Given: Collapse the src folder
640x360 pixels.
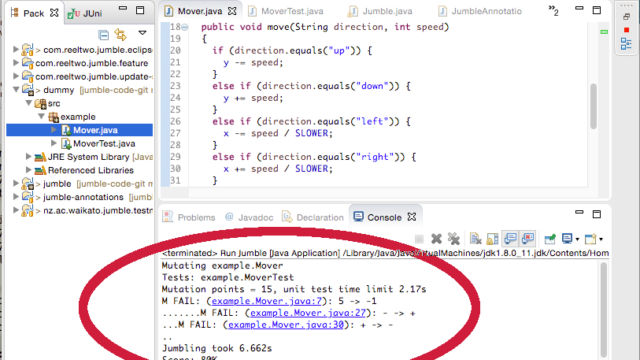Looking at the screenshot, I should (x=29, y=103).
